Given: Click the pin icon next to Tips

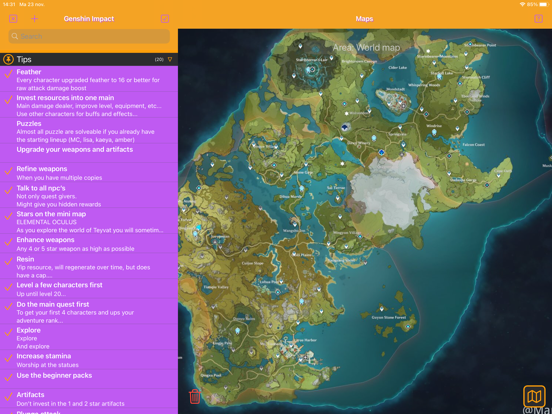Looking at the screenshot, I should pyautogui.click(x=8, y=59).
